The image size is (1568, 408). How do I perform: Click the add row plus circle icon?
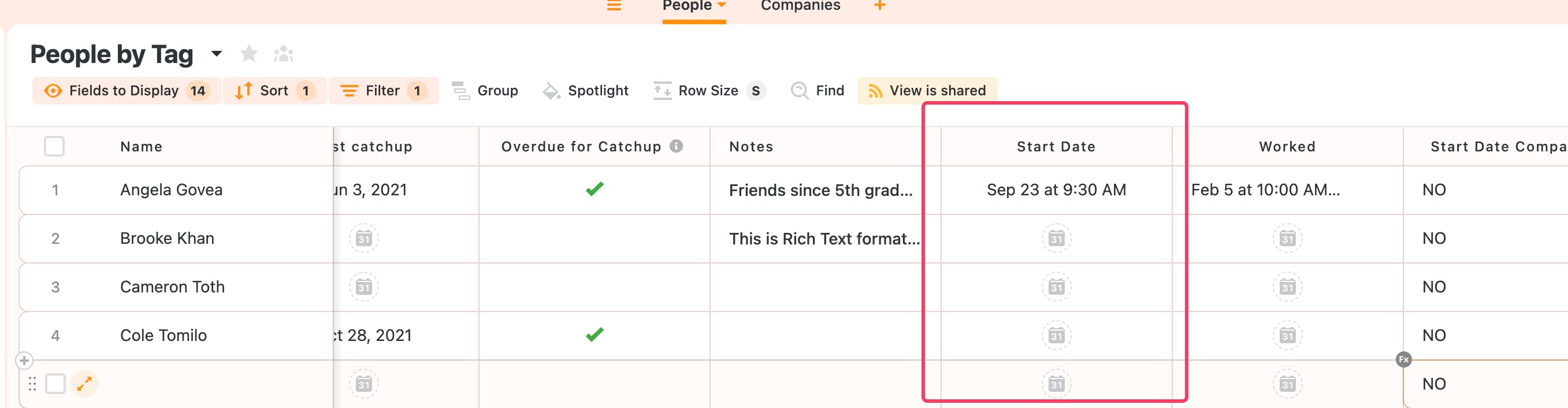pyautogui.click(x=24, y=361)
